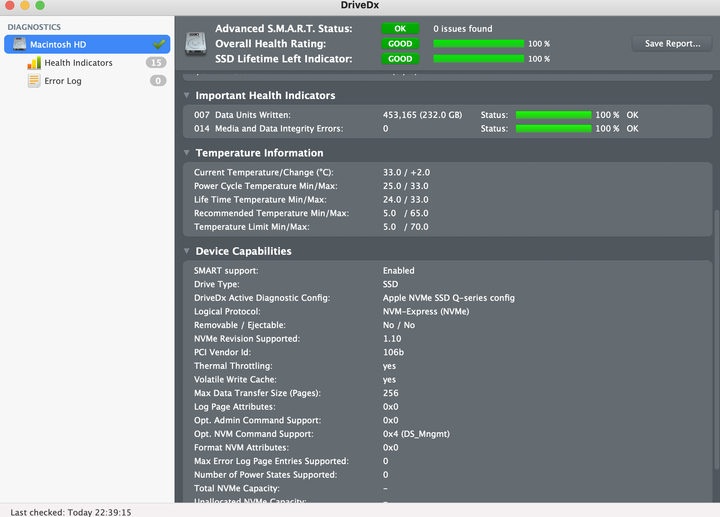
Task: Click 'Max Error Log Page Entries Supported:' label
Action: tap(271, 461)
